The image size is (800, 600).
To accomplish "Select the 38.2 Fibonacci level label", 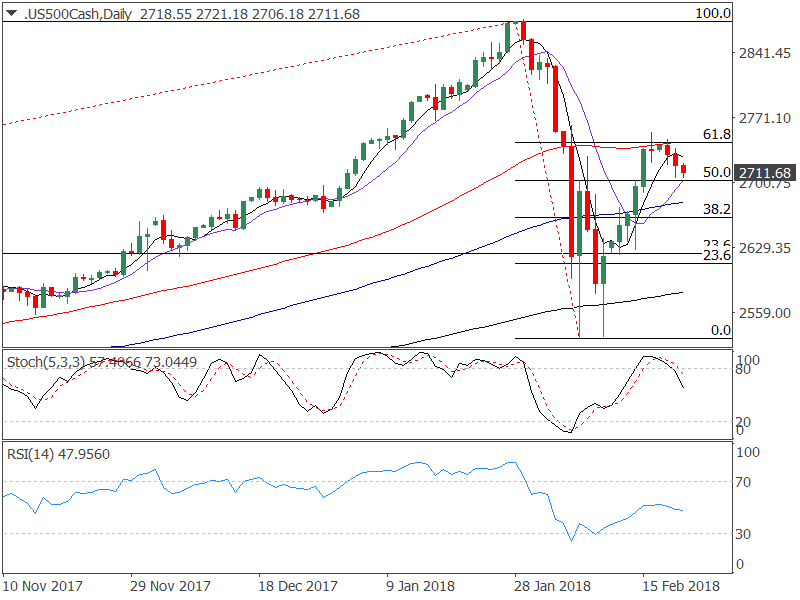I will click(716, 209).
